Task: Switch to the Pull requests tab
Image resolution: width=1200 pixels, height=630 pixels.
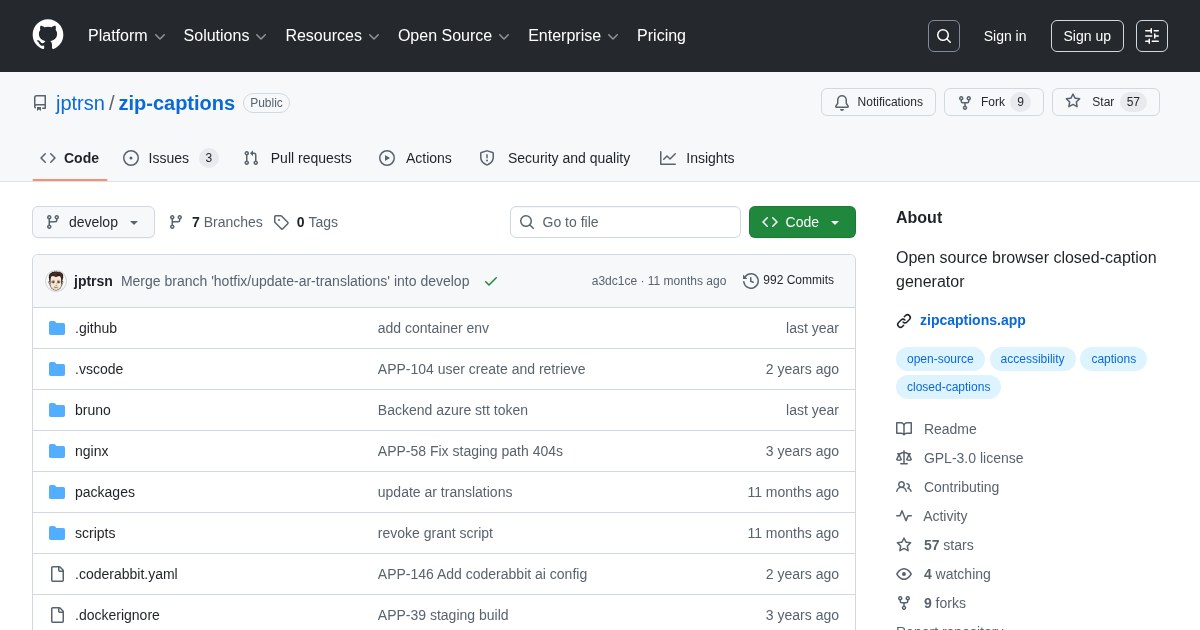Action: (297, 158)
